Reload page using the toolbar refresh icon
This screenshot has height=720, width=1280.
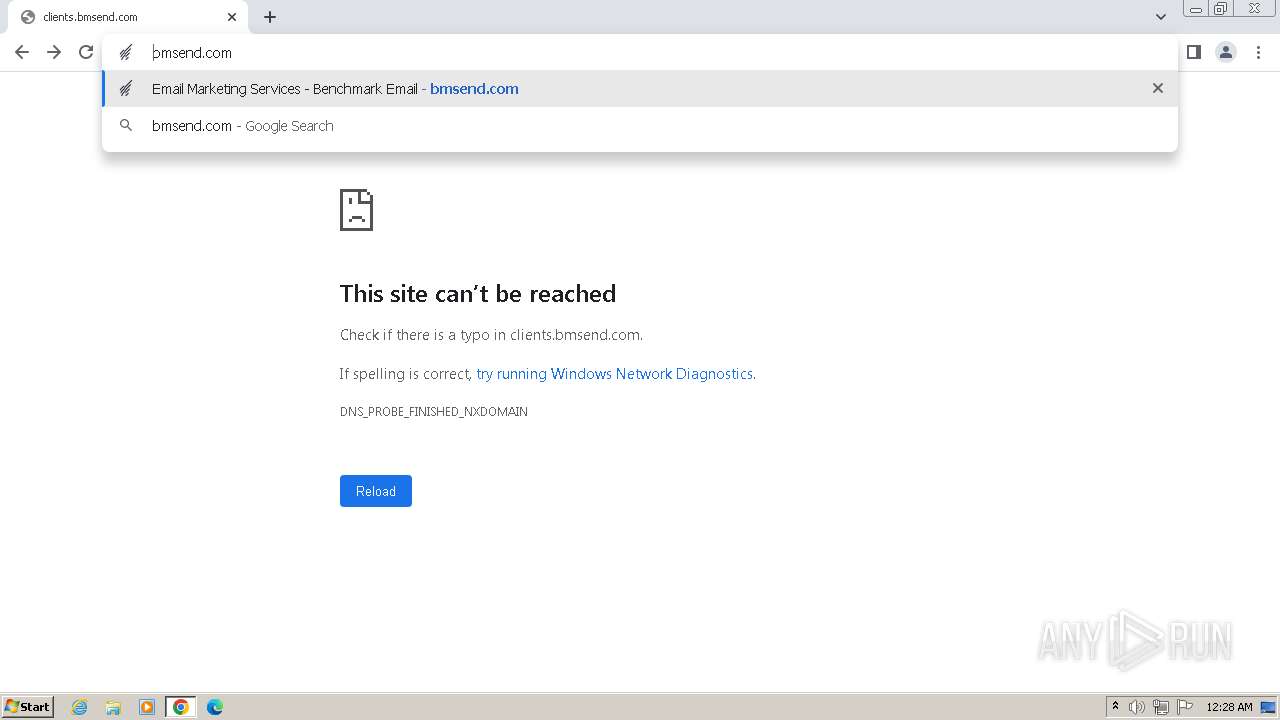(86, 52)
